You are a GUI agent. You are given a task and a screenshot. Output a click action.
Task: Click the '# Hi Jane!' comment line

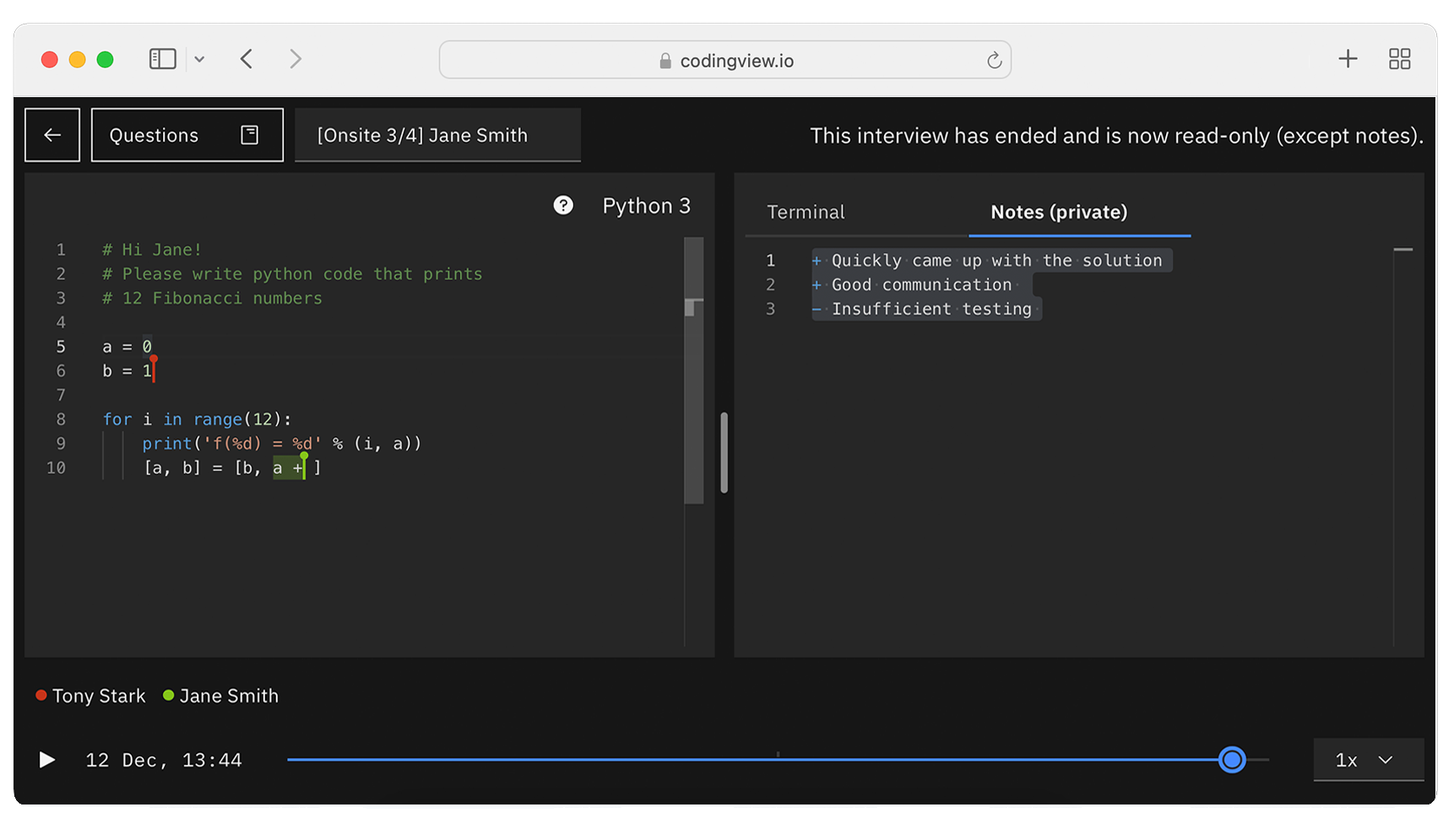point(152,250)
